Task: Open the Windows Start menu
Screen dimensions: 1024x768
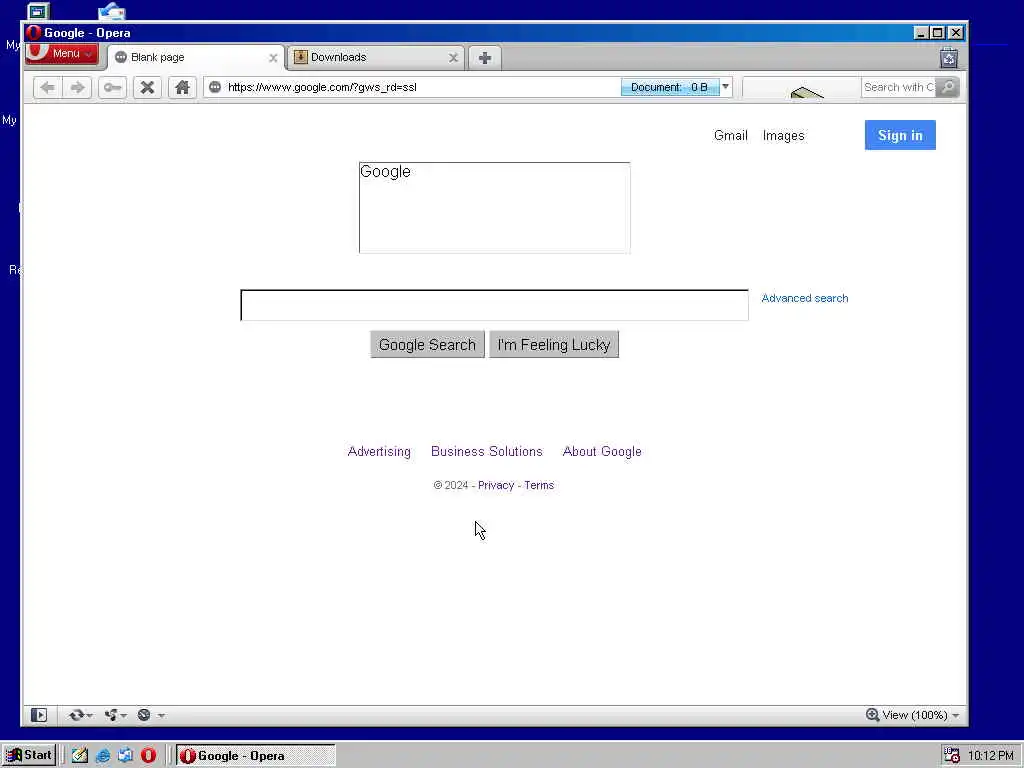Action: (x=29, y=756)
